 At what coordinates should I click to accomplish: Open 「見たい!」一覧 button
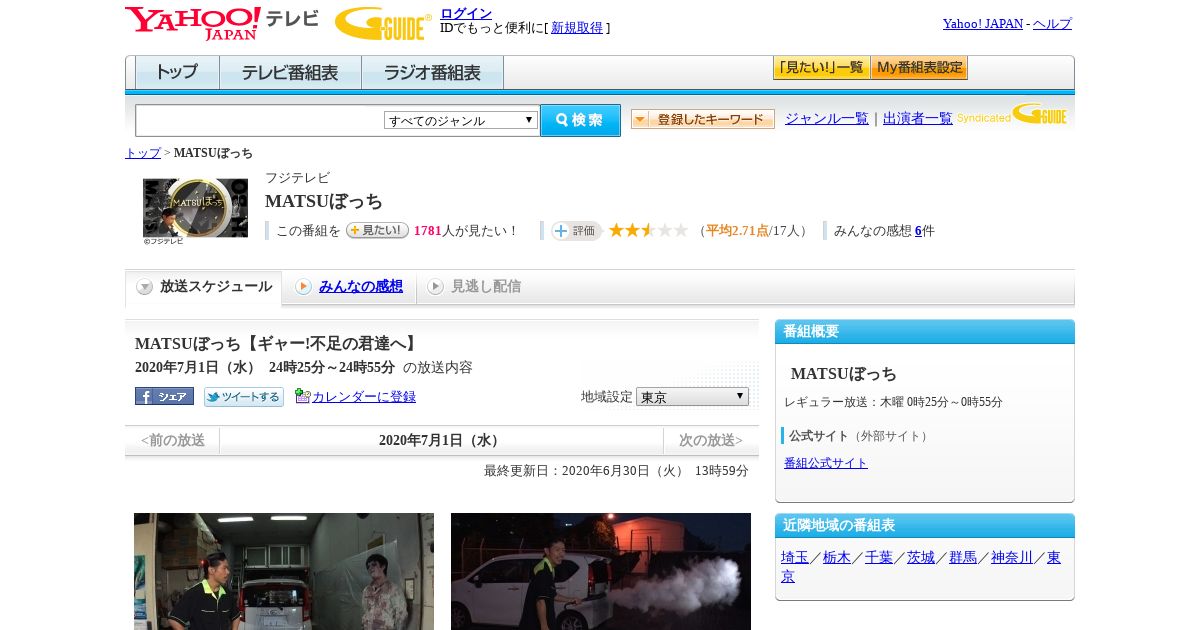click(x=821, y=68)
